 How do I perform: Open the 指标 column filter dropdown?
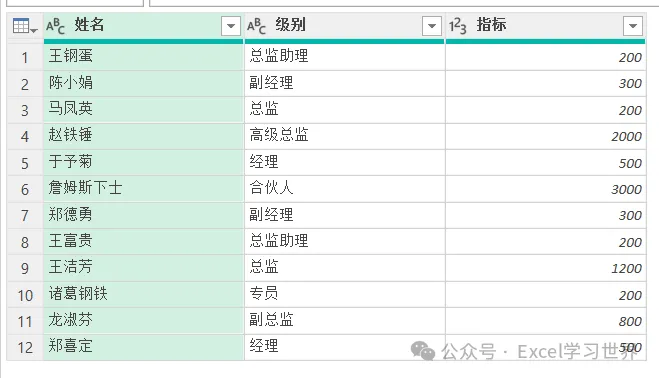tap(633, 26)
